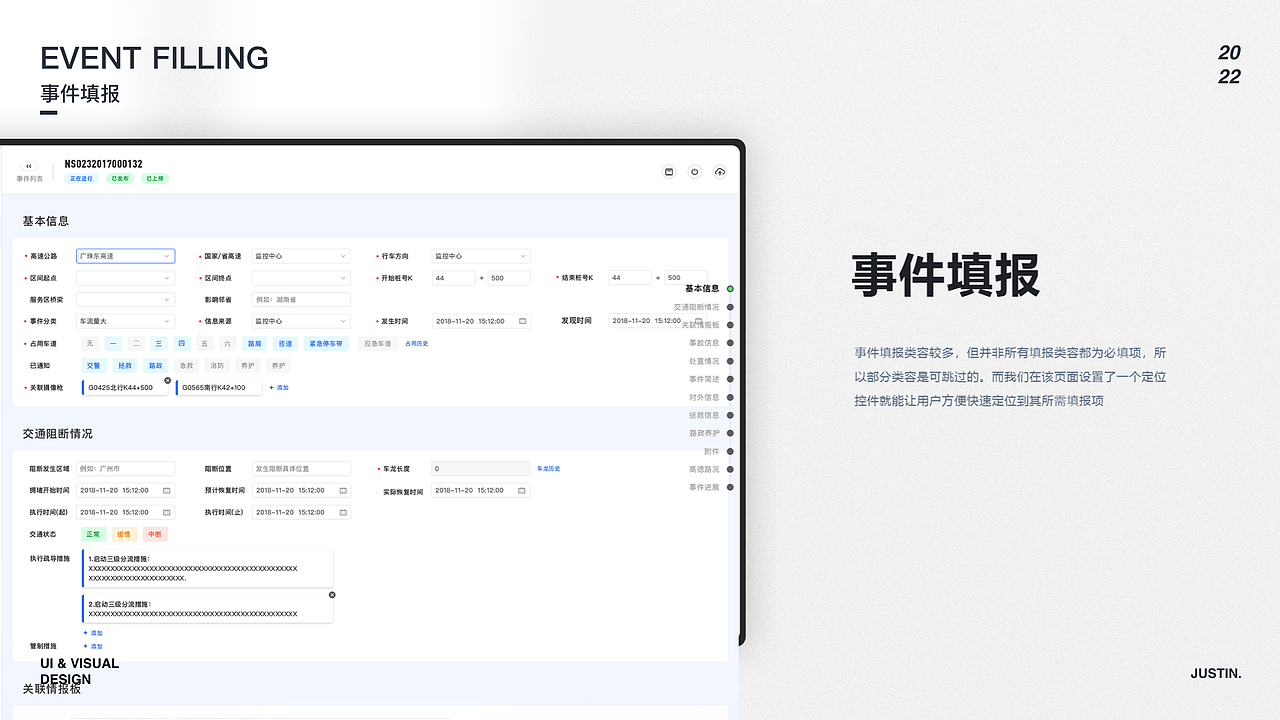Toggle lane 三 in 占用车道
Image resolution: width=1280 pixels, height=720 pixels.
click(x=159, y=343)
